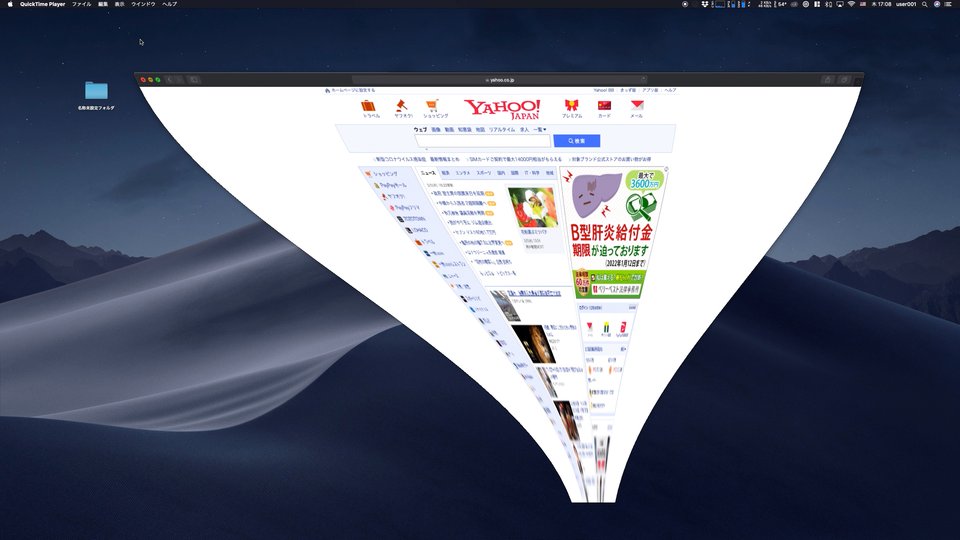
Task: Select the IT・科学 news tab
Action: point(532,173)
